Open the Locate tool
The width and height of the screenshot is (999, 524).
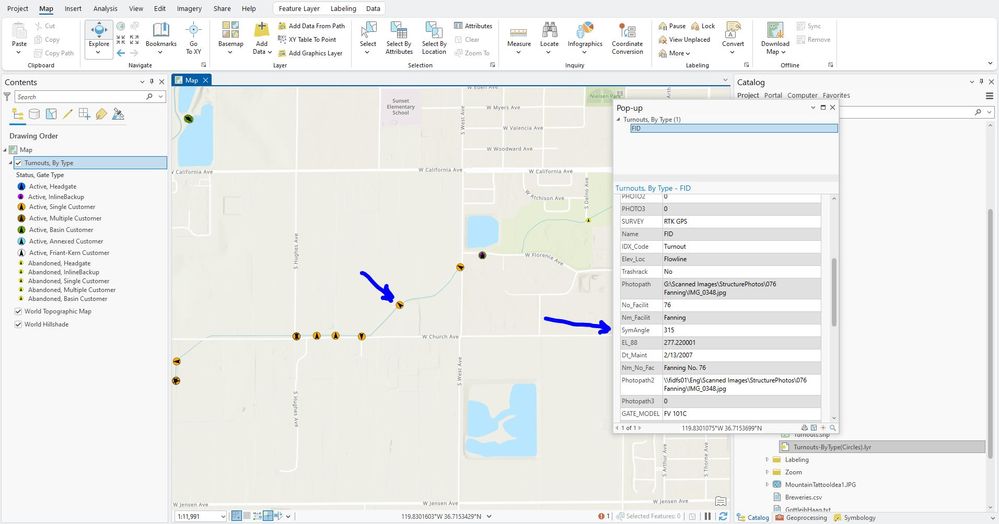[x=549, y=38]
